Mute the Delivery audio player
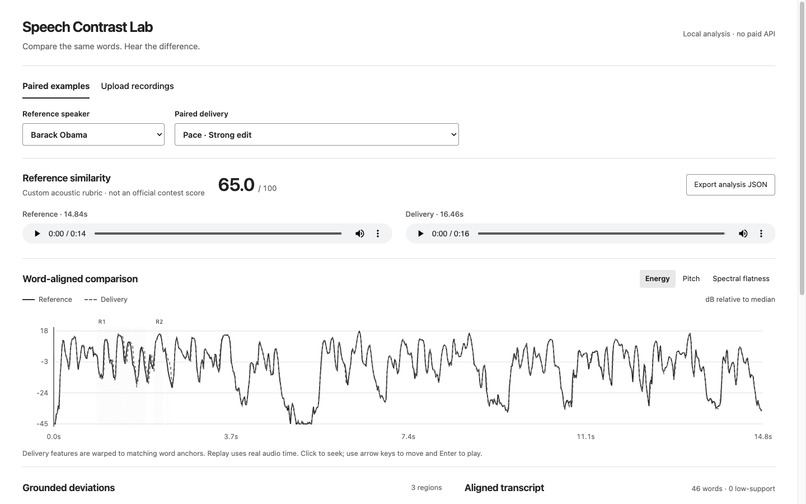This screenshot has width=806, height=504. (743, 233)
